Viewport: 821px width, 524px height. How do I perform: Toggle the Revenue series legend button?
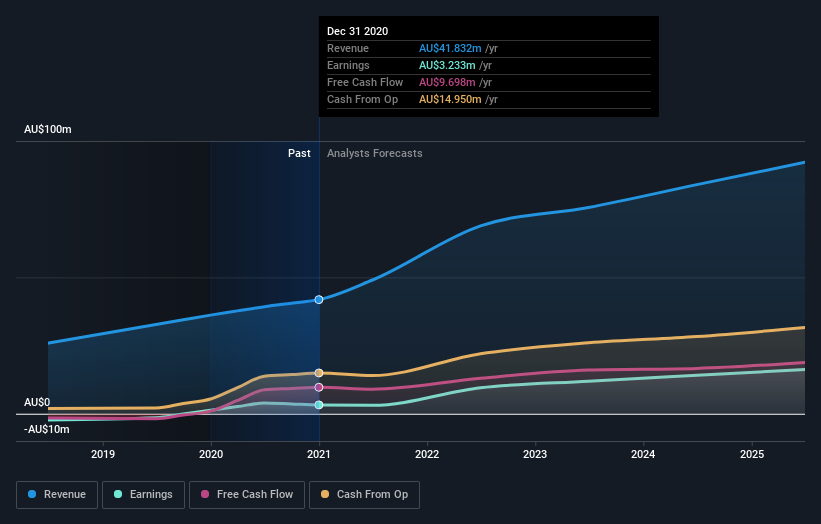click(57, 495)
